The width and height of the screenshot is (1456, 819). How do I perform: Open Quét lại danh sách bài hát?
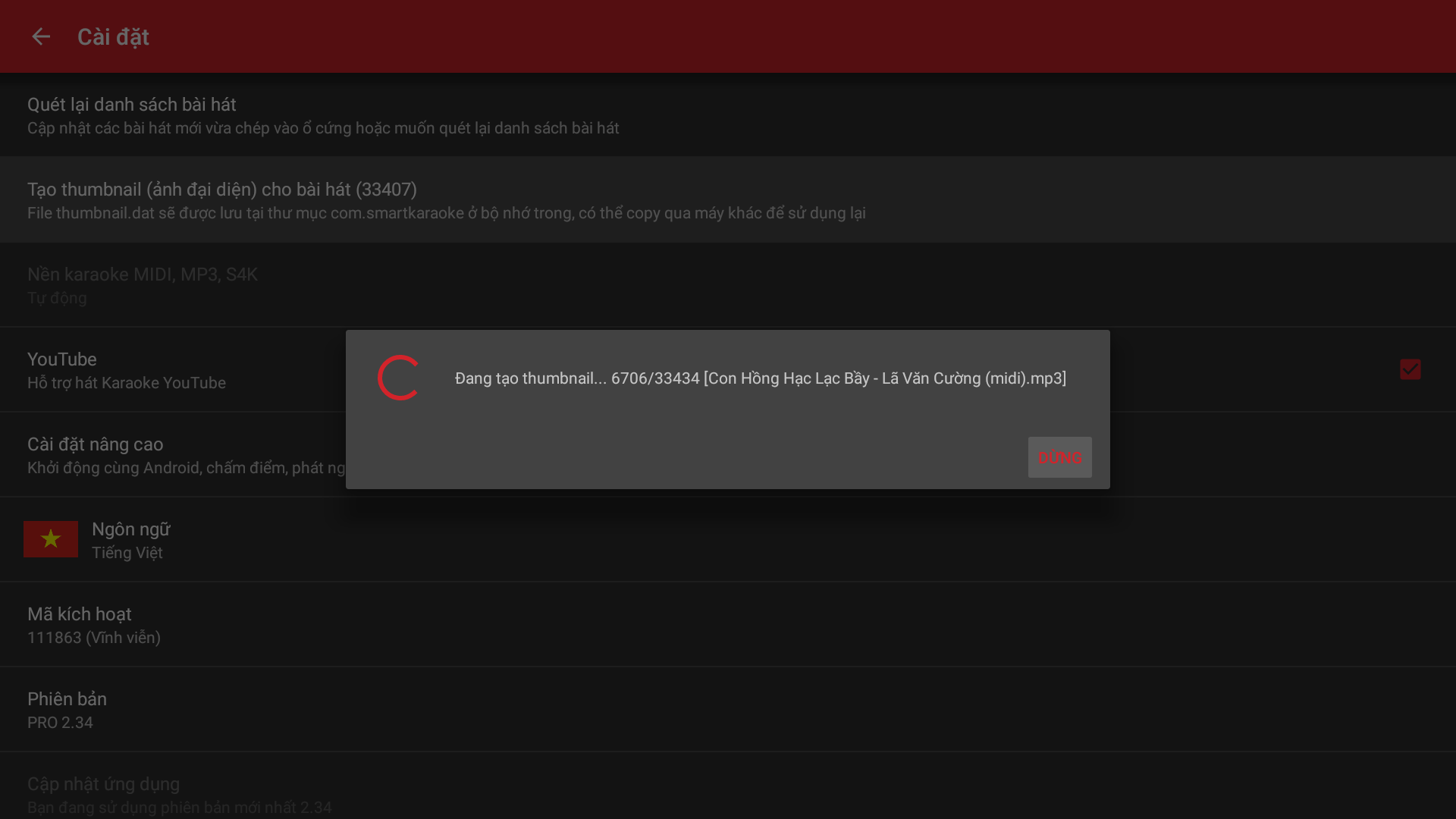[728, 115]
